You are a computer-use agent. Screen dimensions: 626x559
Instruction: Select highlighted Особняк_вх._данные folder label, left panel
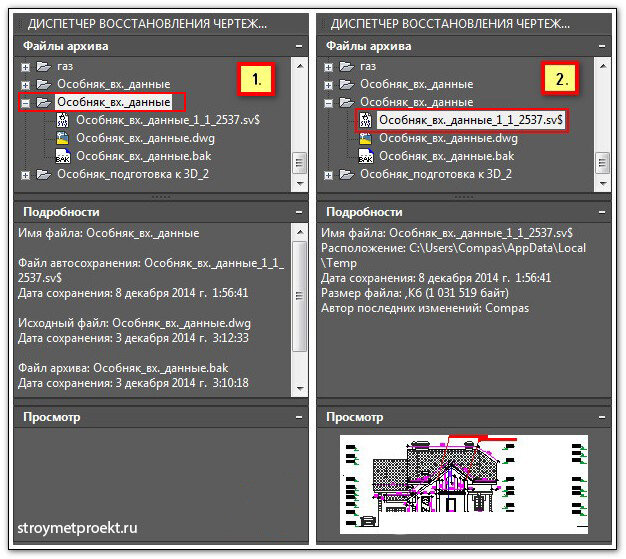click(x=114, y=102)
